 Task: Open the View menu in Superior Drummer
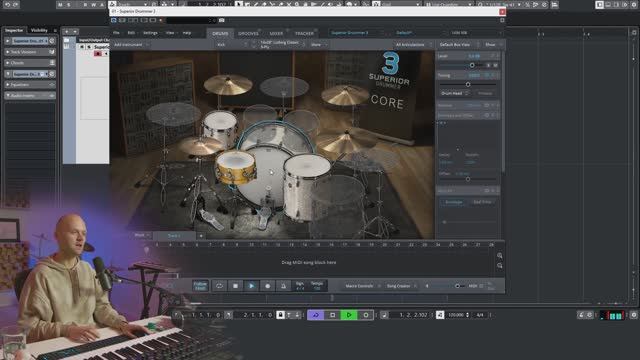170,33
